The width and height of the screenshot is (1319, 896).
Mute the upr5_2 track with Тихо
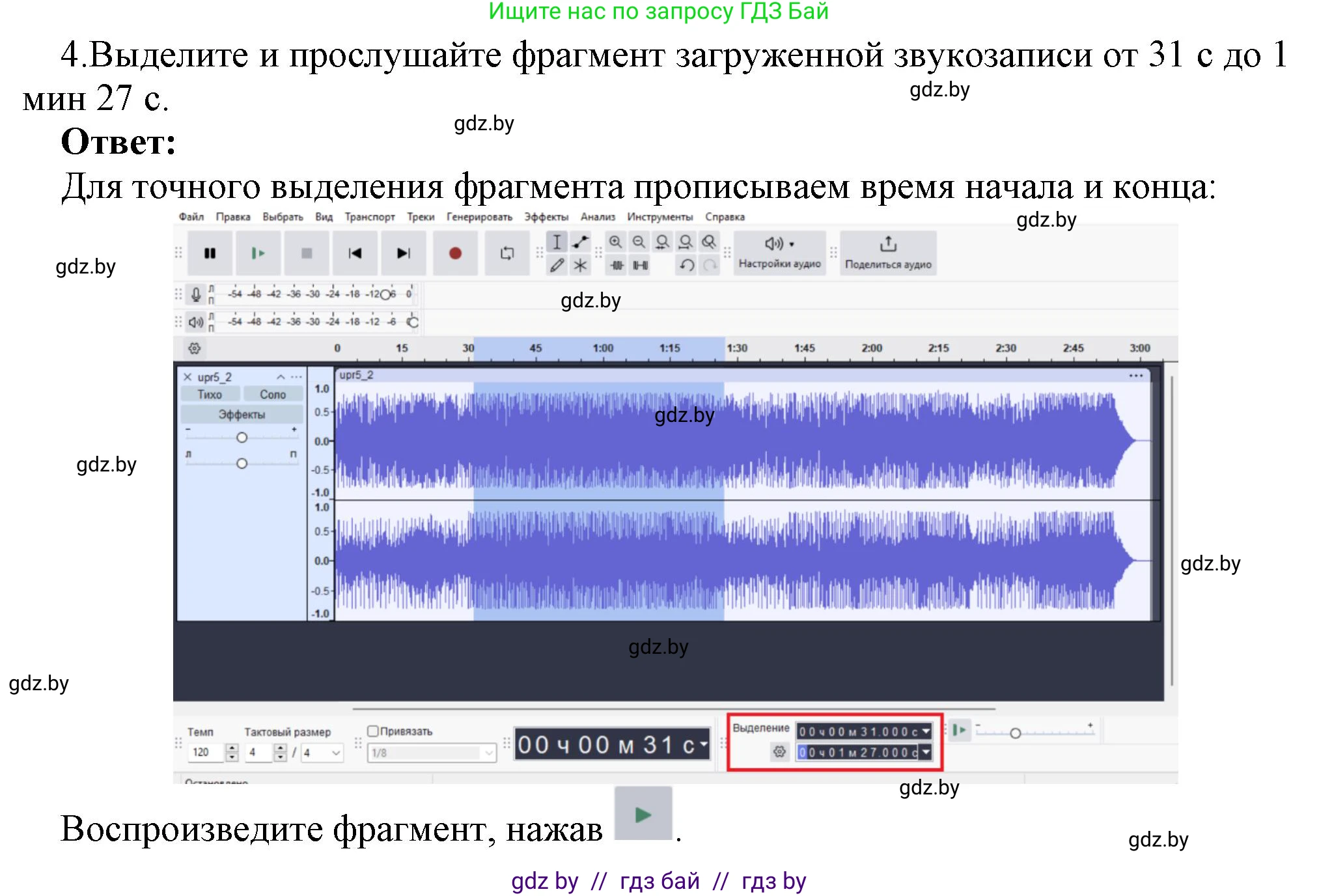click(210, 394)
